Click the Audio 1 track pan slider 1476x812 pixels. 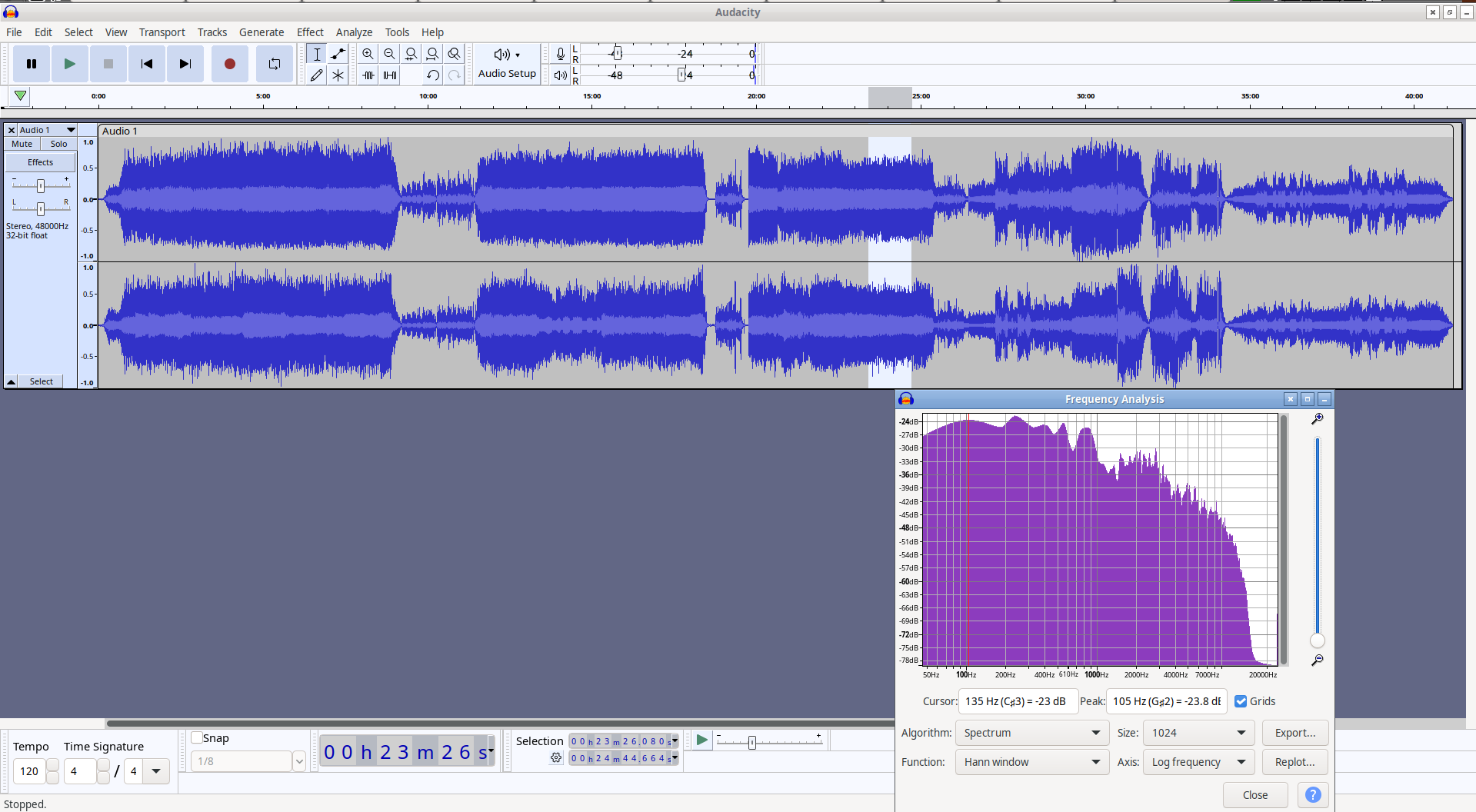(41, 208)
